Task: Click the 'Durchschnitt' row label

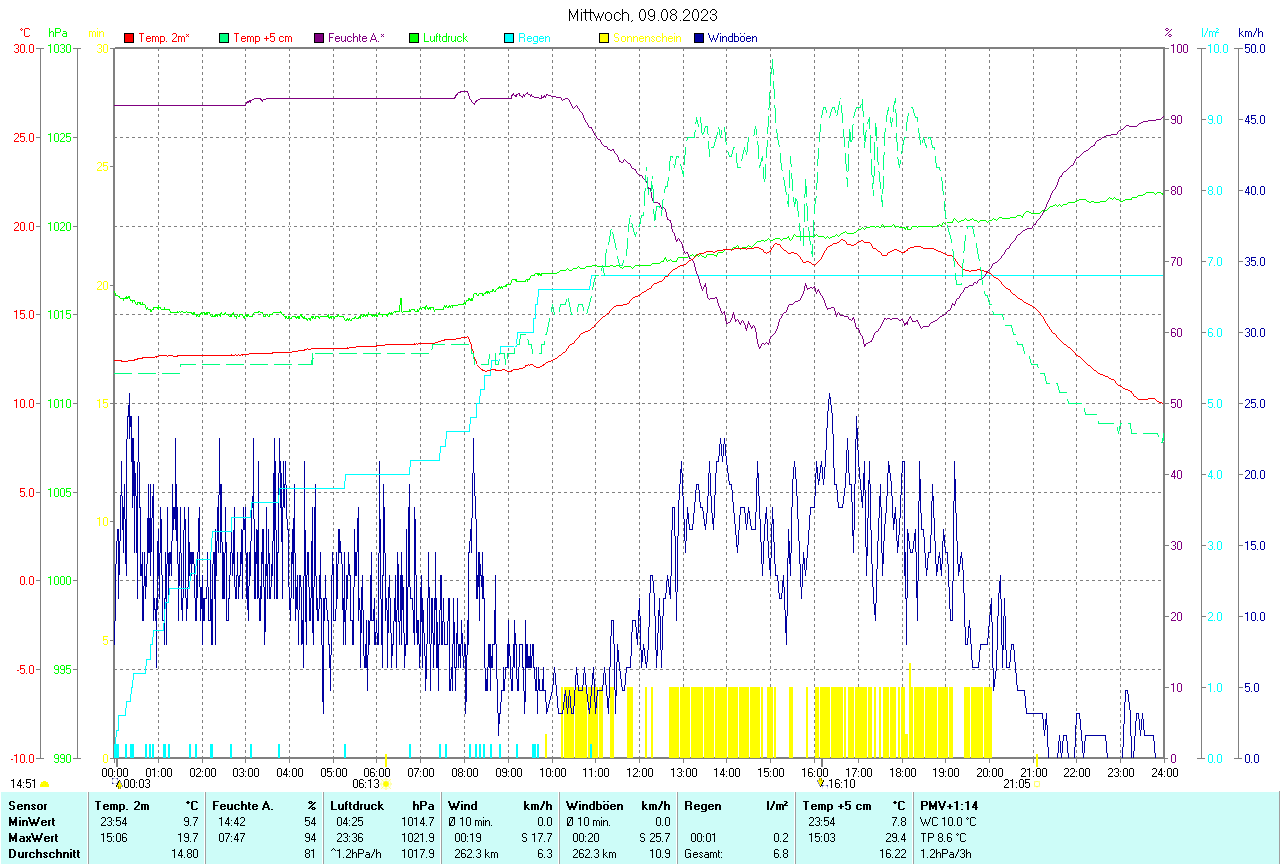Action: click(x=44, y=853)
